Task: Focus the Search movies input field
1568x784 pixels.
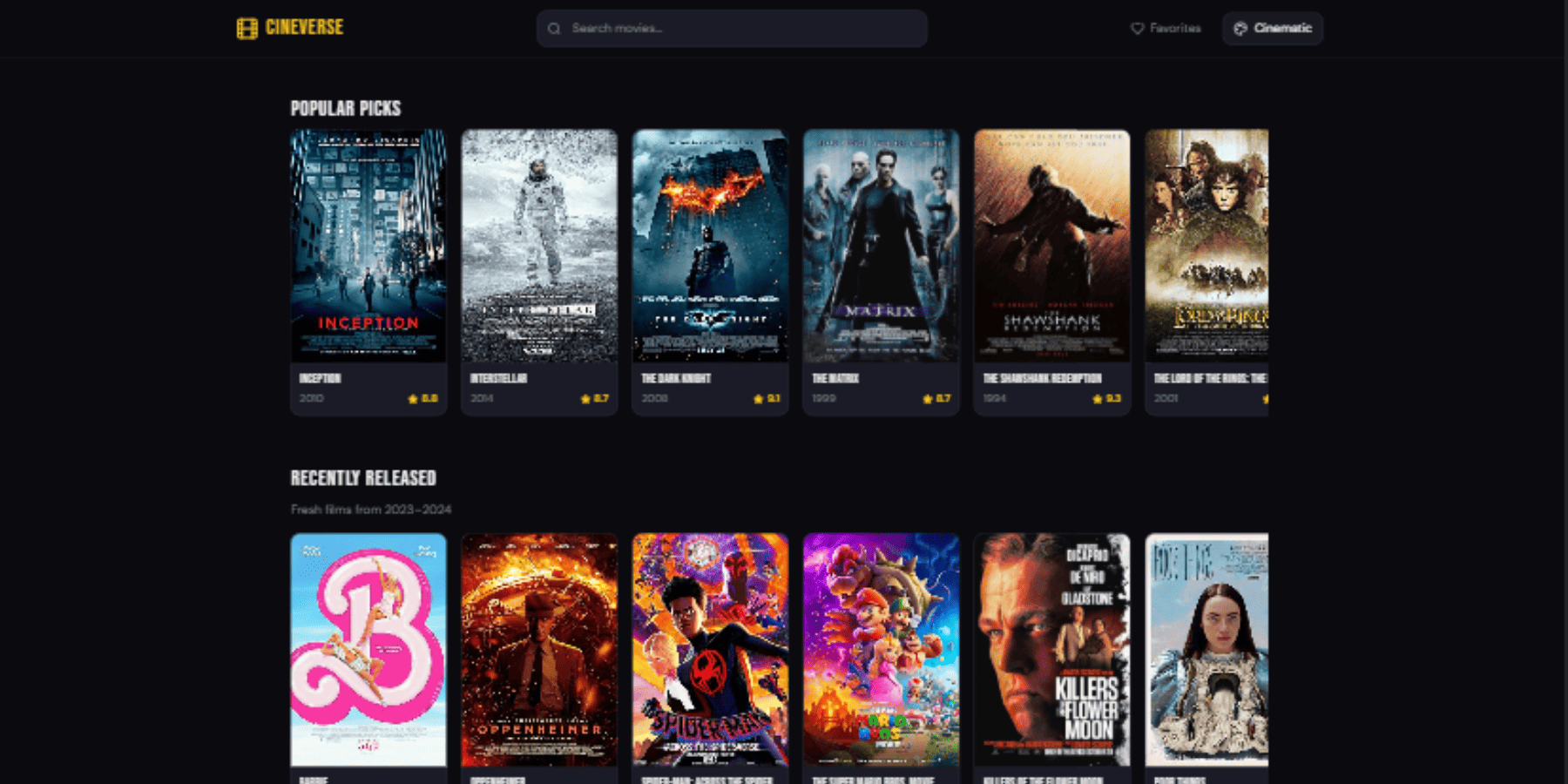Action: tap(740, 29)
